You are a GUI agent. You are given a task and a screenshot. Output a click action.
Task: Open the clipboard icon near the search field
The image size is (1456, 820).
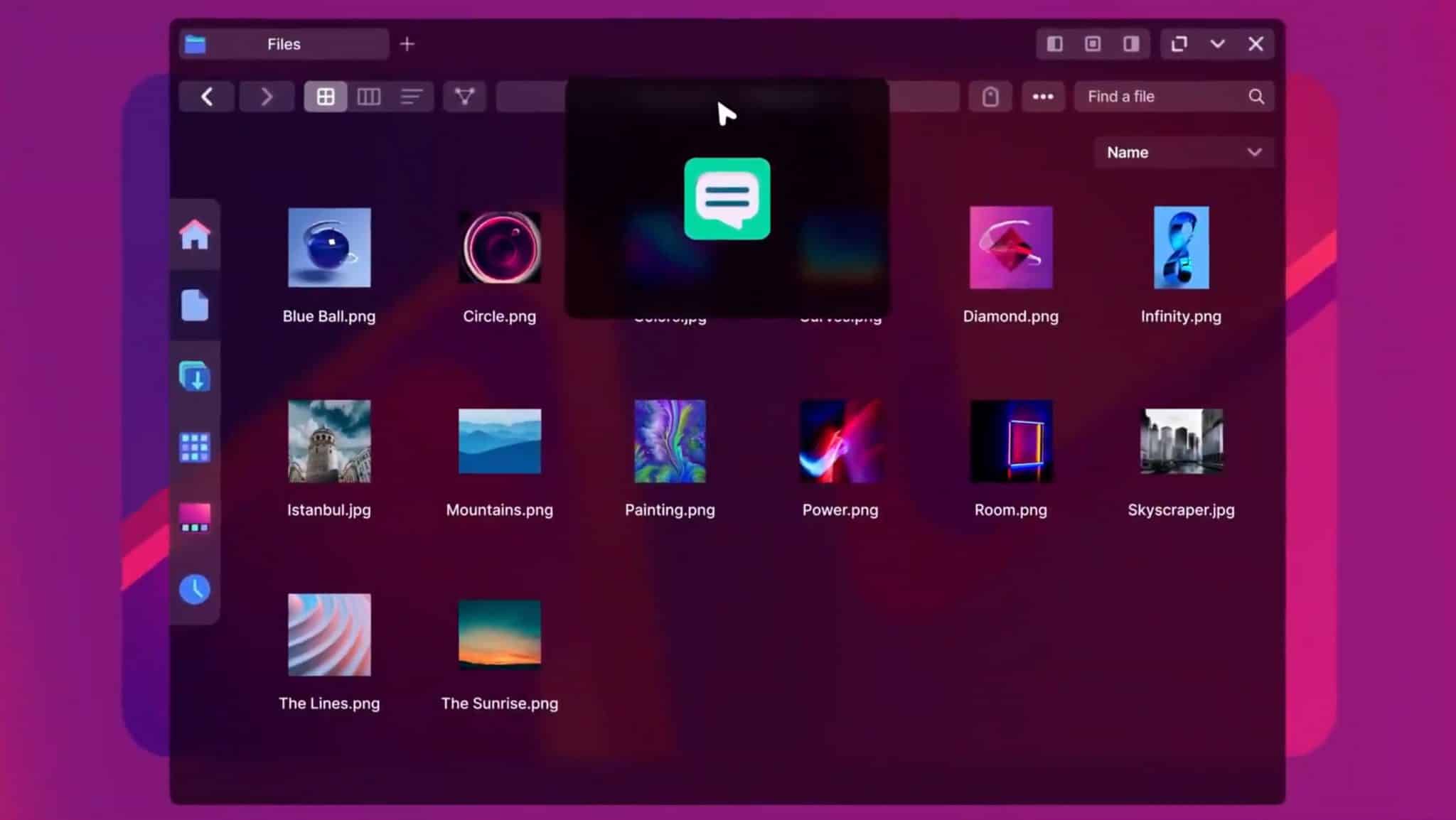point(991,97)
